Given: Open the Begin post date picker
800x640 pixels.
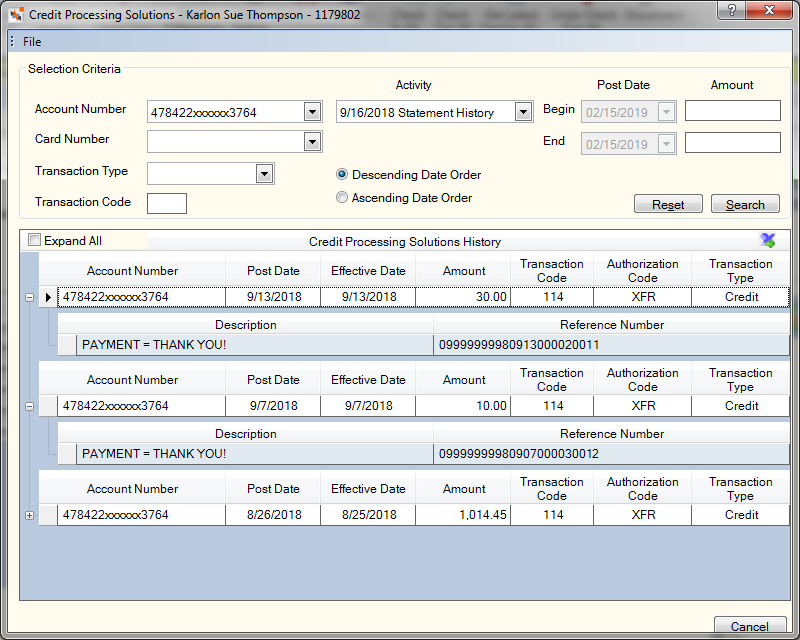Looking at the screenshot, I should pos(666,112).
